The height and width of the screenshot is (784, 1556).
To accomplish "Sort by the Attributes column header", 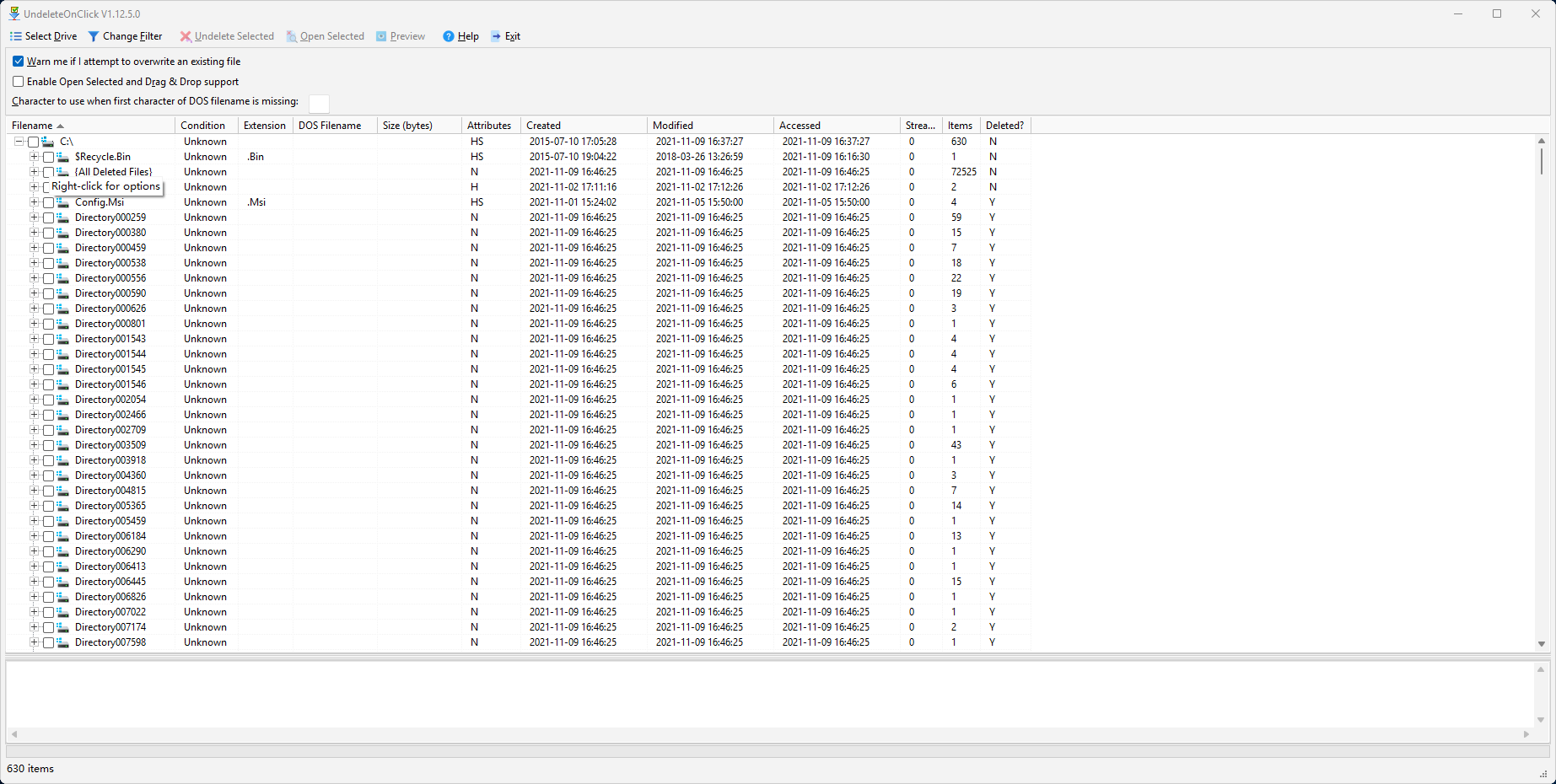I will coord(491,126).
